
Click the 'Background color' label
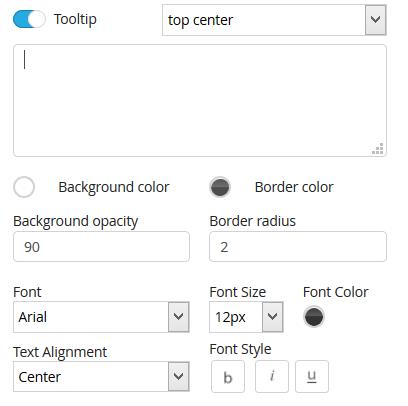[114, 187]
